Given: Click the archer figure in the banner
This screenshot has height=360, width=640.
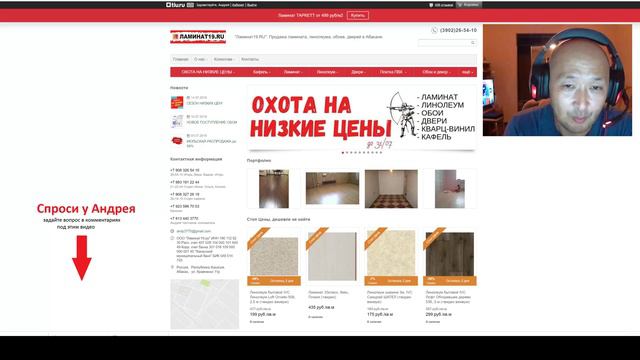Looking at the screenshot, I should coord(401,114).
